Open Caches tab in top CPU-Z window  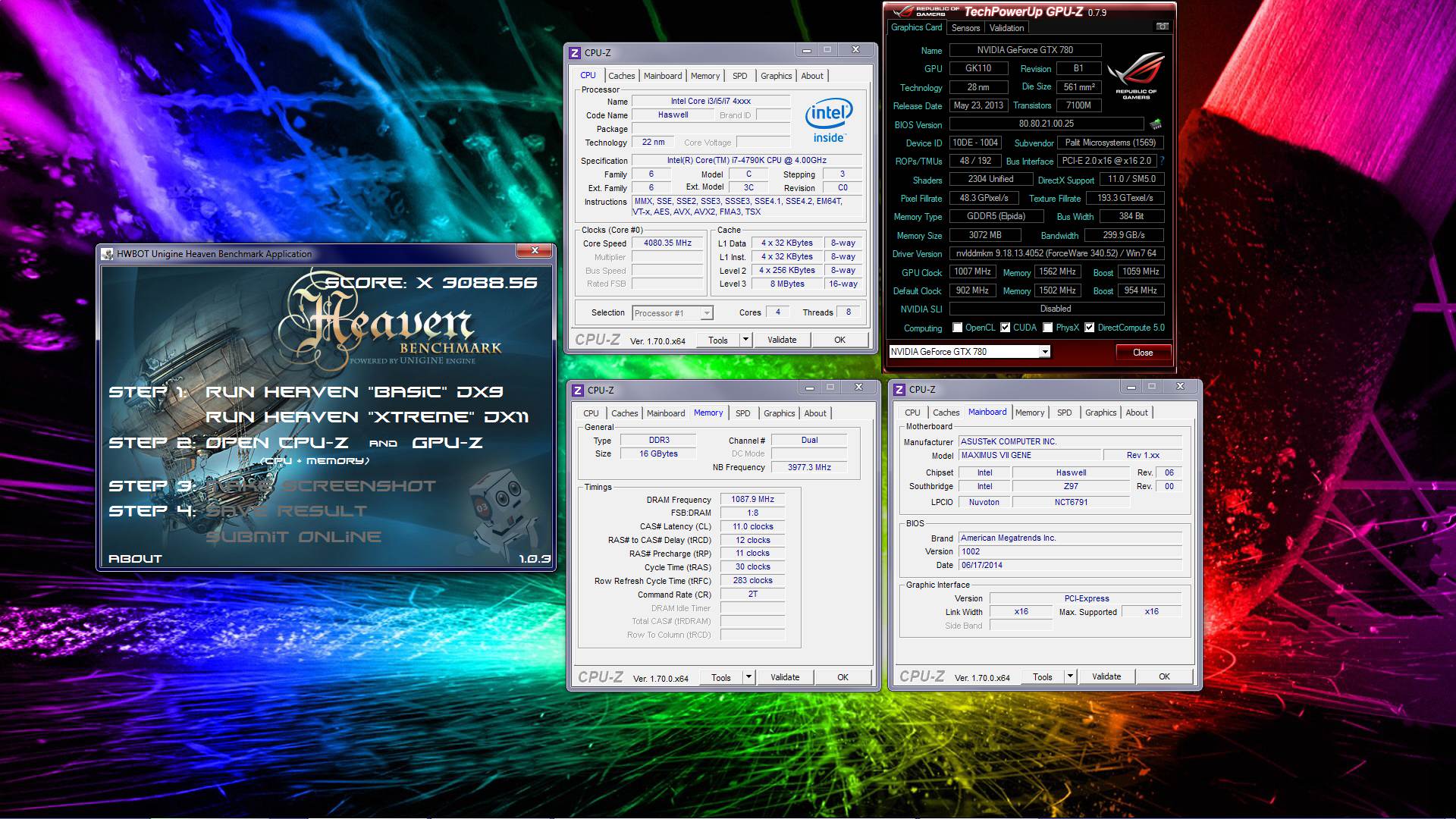coord(621,76)
